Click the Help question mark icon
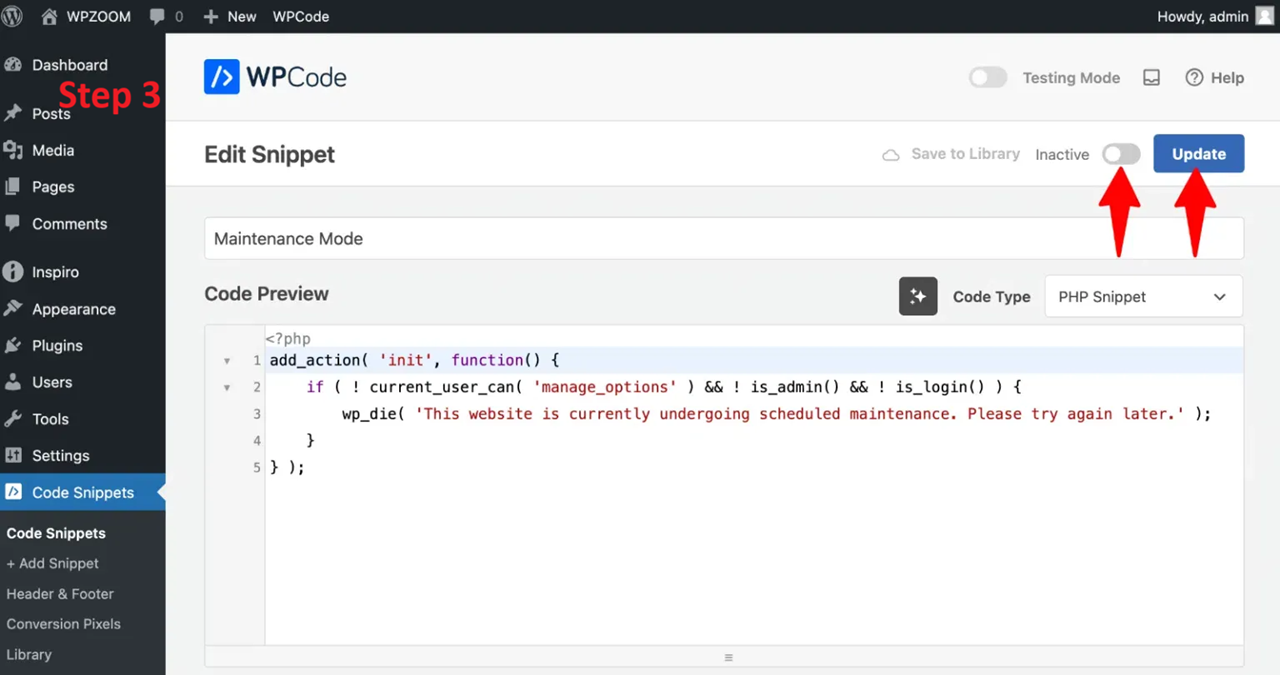Image resolution: width=1280 pixels, height=675 pixels. [x=1193, y=78]
